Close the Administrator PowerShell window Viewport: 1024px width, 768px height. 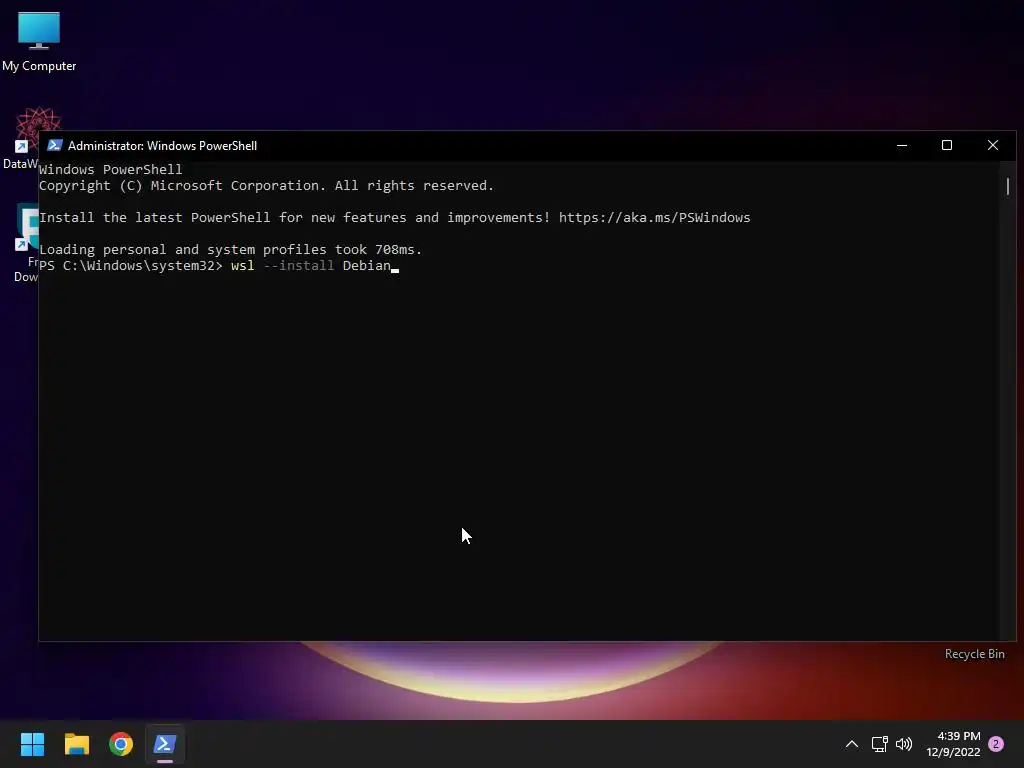pos(993,145)
